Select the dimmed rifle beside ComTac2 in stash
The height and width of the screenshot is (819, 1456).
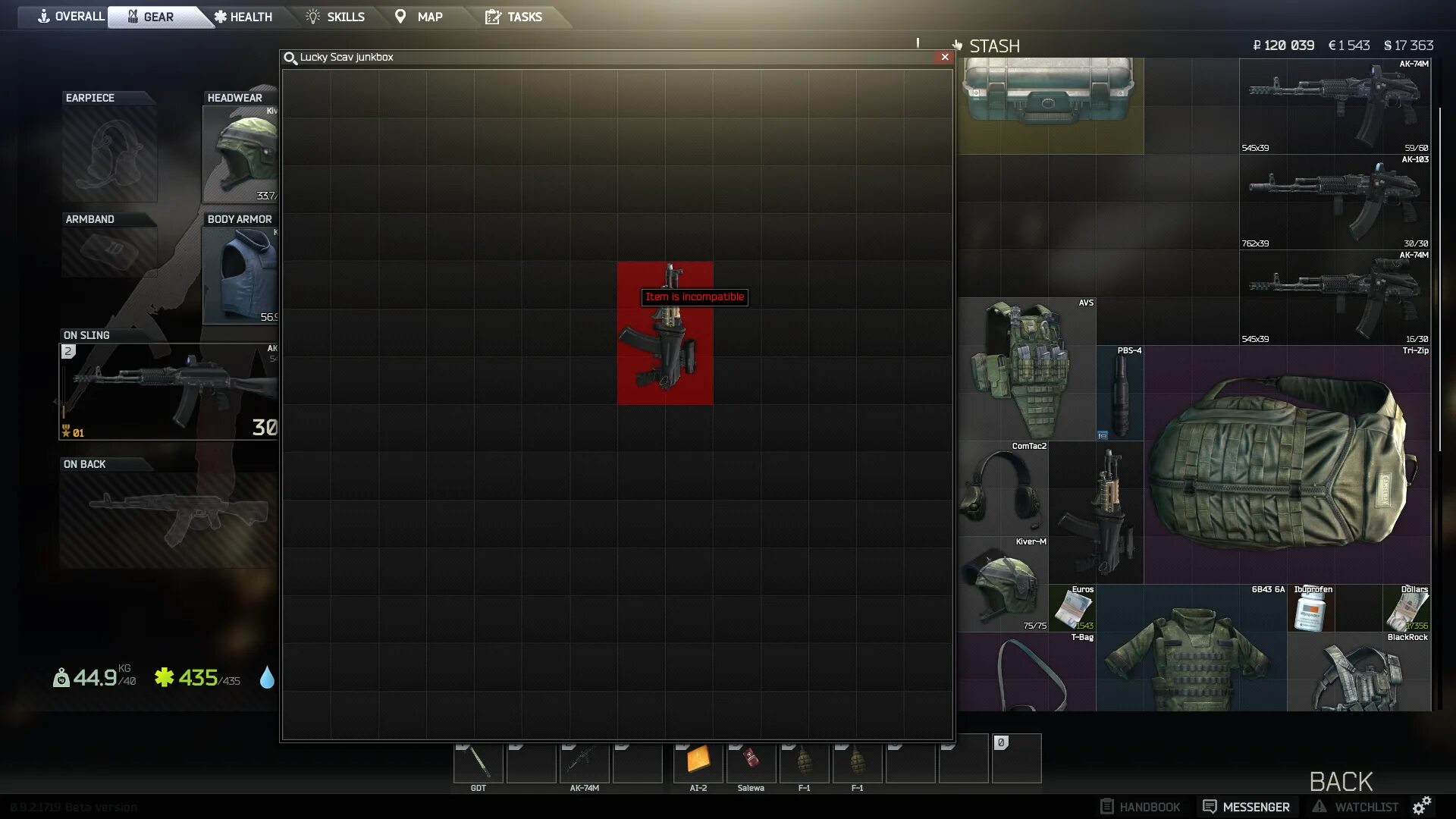[x=1097, y=512]
